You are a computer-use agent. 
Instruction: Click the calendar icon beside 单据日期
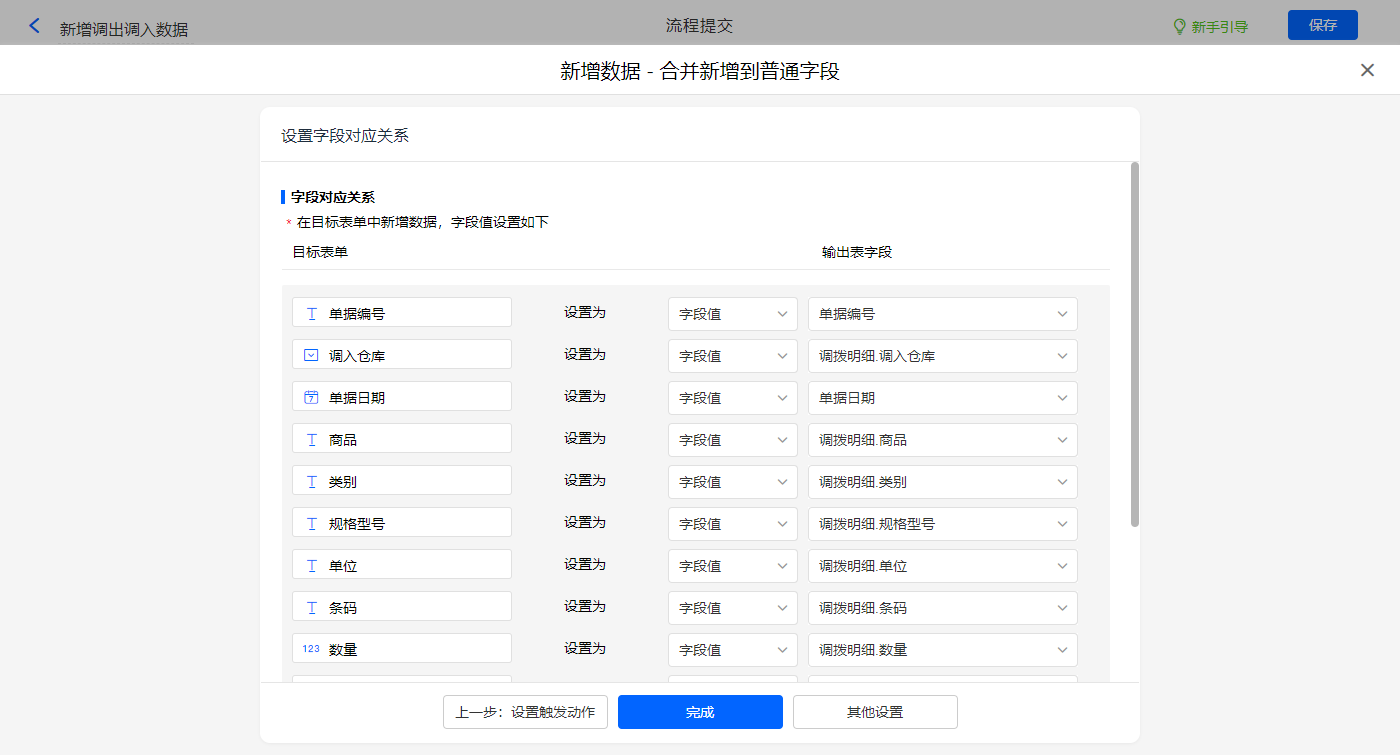(x=311, y=397)
